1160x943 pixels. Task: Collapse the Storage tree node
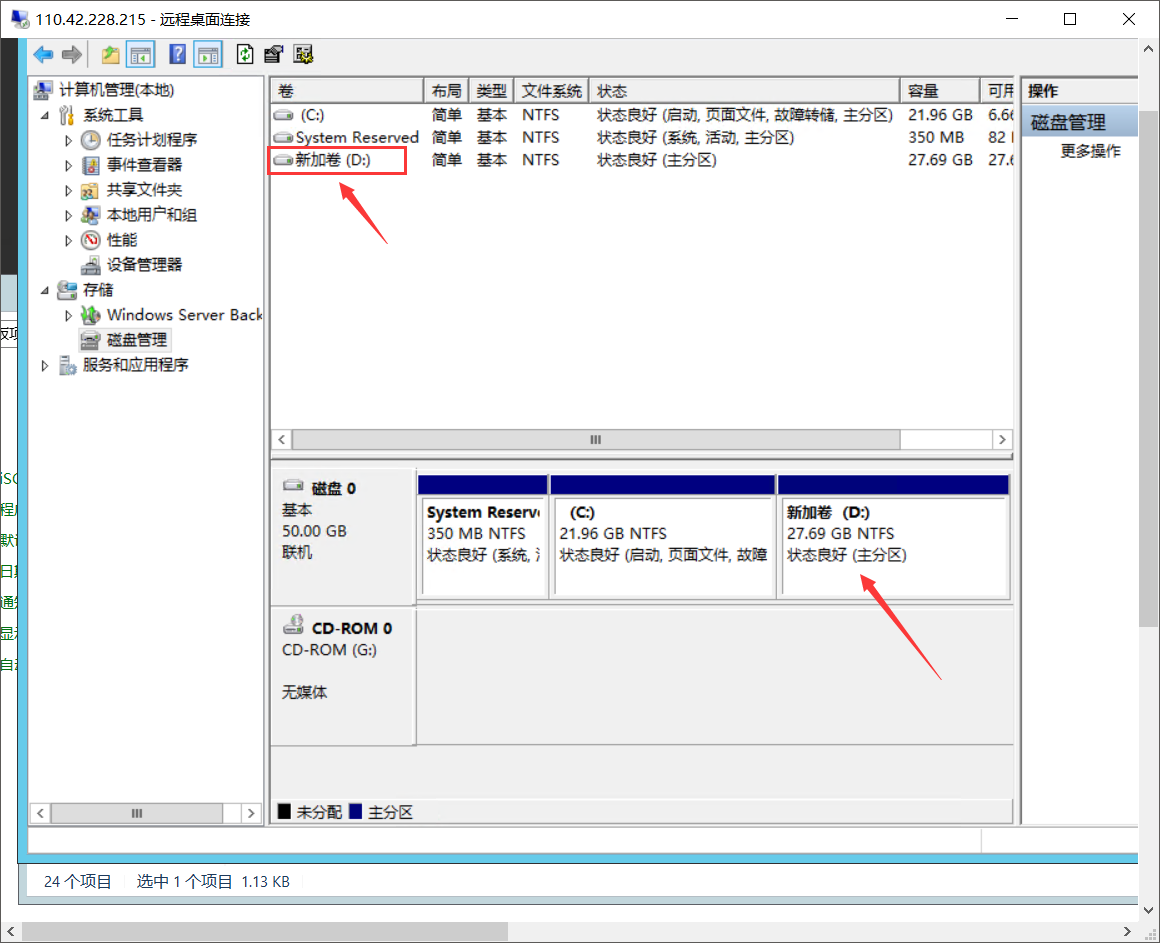coord(44,290)
